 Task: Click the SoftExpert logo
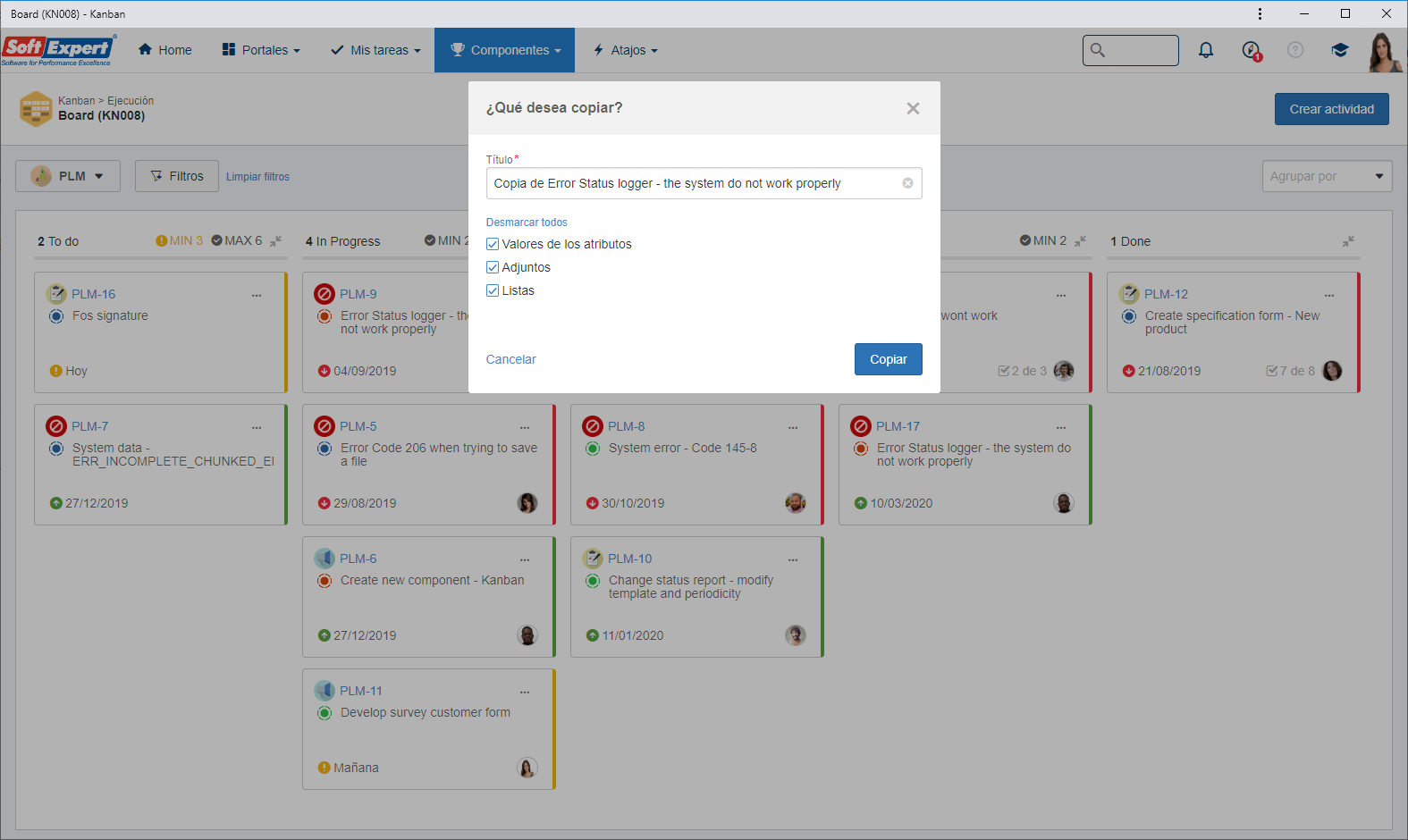[x=59, y=50]
